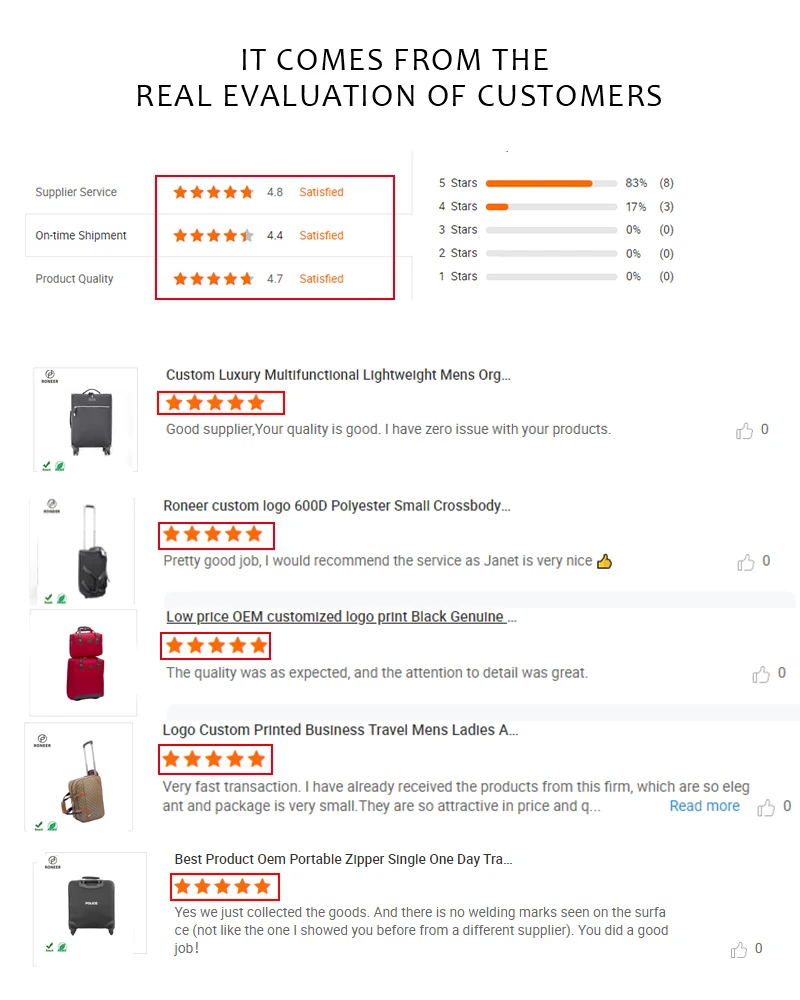Like the 'Very fast transaction' review
800x1000 pixels.
point(766,807)
